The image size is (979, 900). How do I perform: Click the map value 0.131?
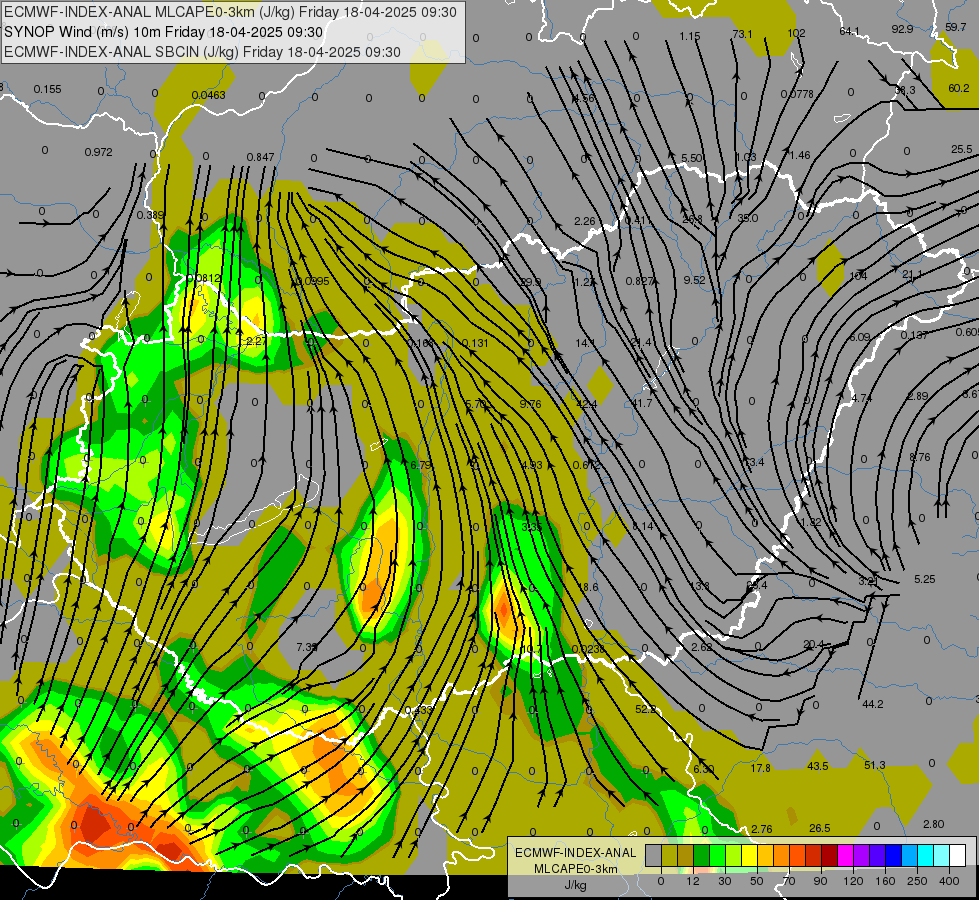[476, 343]
